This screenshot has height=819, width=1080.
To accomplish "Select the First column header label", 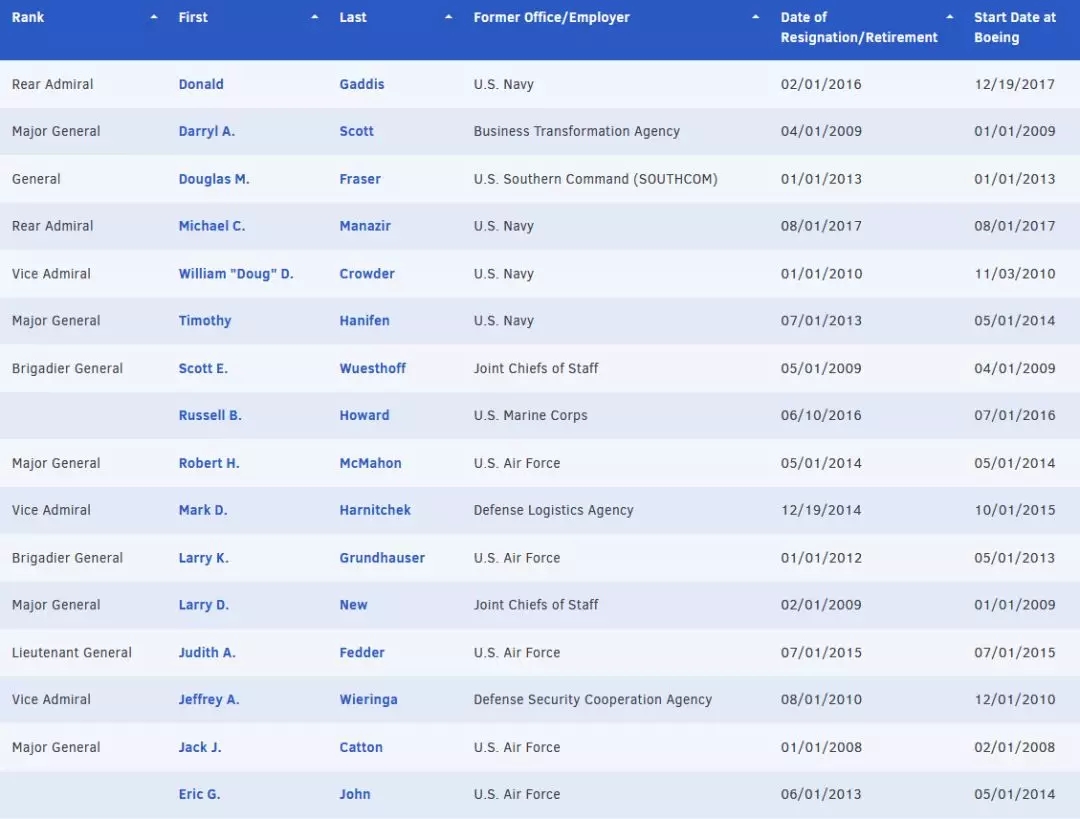I will [x=193, y=17].
